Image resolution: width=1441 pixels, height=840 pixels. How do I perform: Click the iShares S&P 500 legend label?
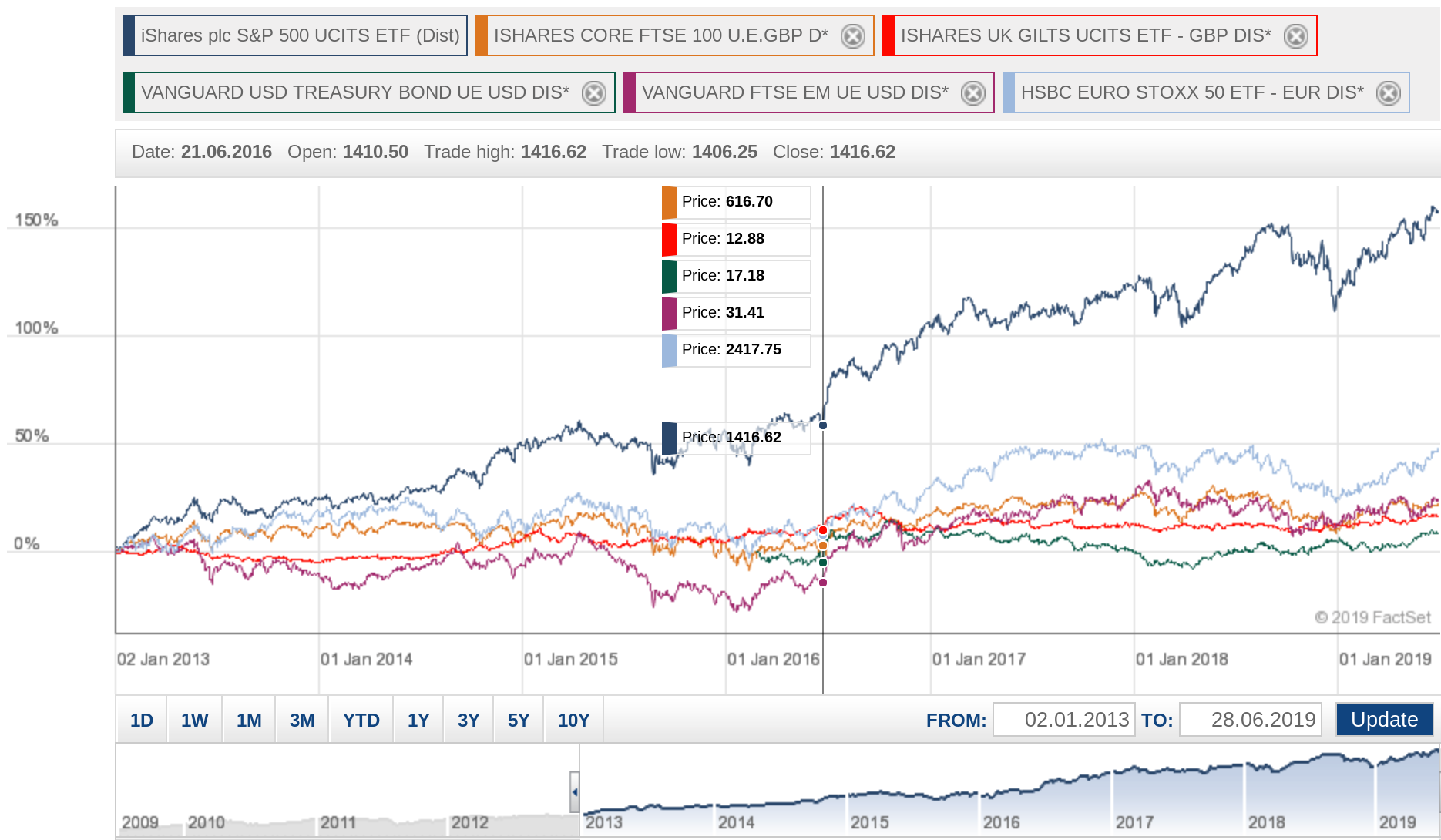[300, 35]
